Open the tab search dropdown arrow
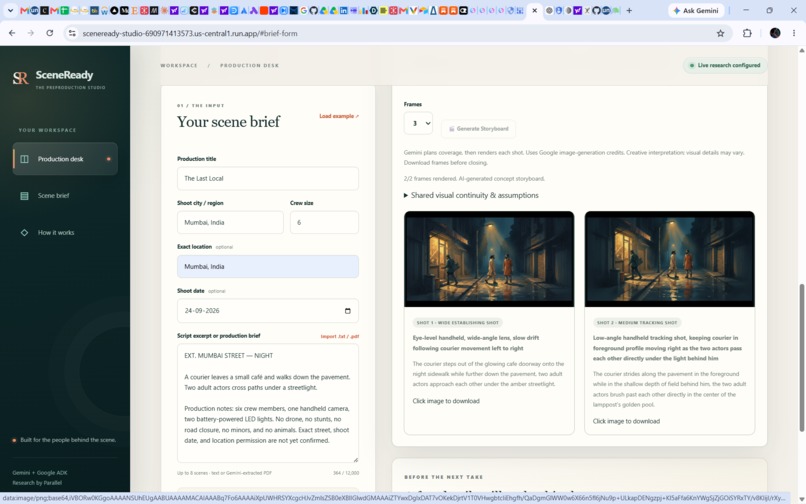The height and width of the screenshot is (504, 806). pyautogui.click(x=10, y=10)
